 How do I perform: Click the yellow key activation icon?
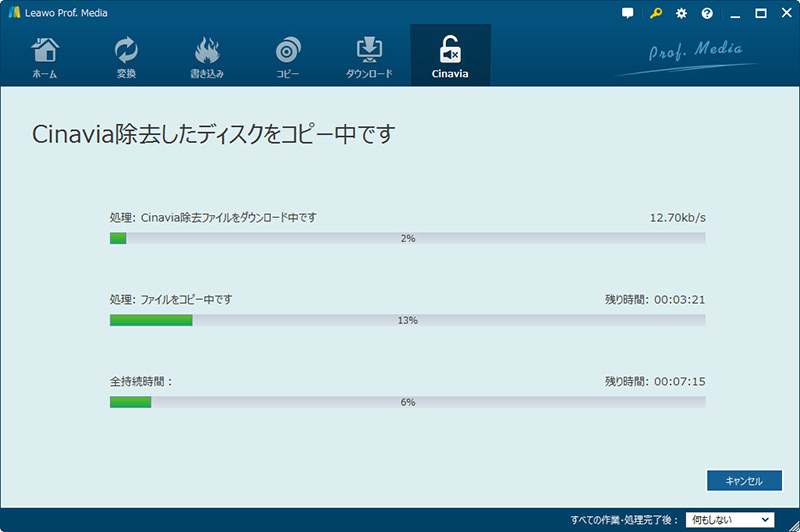[656, 13]
